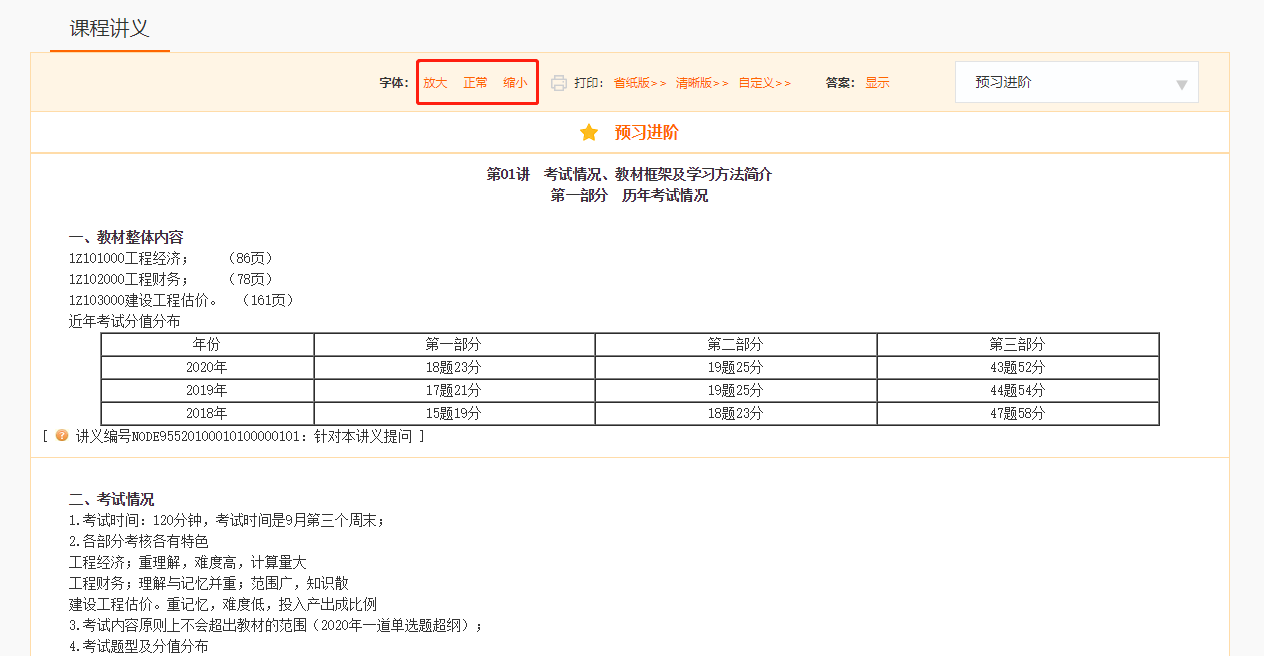This screenshot has height=656, width=1264.
Task: Enlarge the font by clicking 放大
Action: (x=434, y=83)
